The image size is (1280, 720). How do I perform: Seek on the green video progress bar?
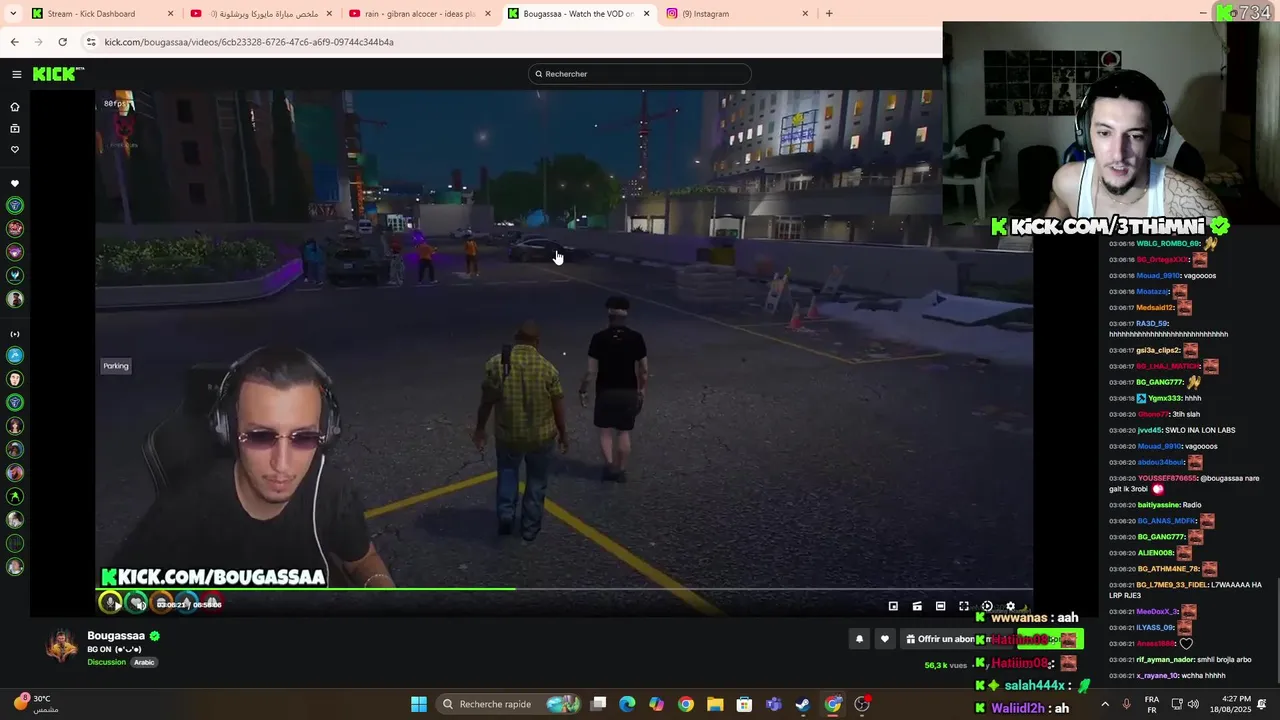click(x=565, y=589)
